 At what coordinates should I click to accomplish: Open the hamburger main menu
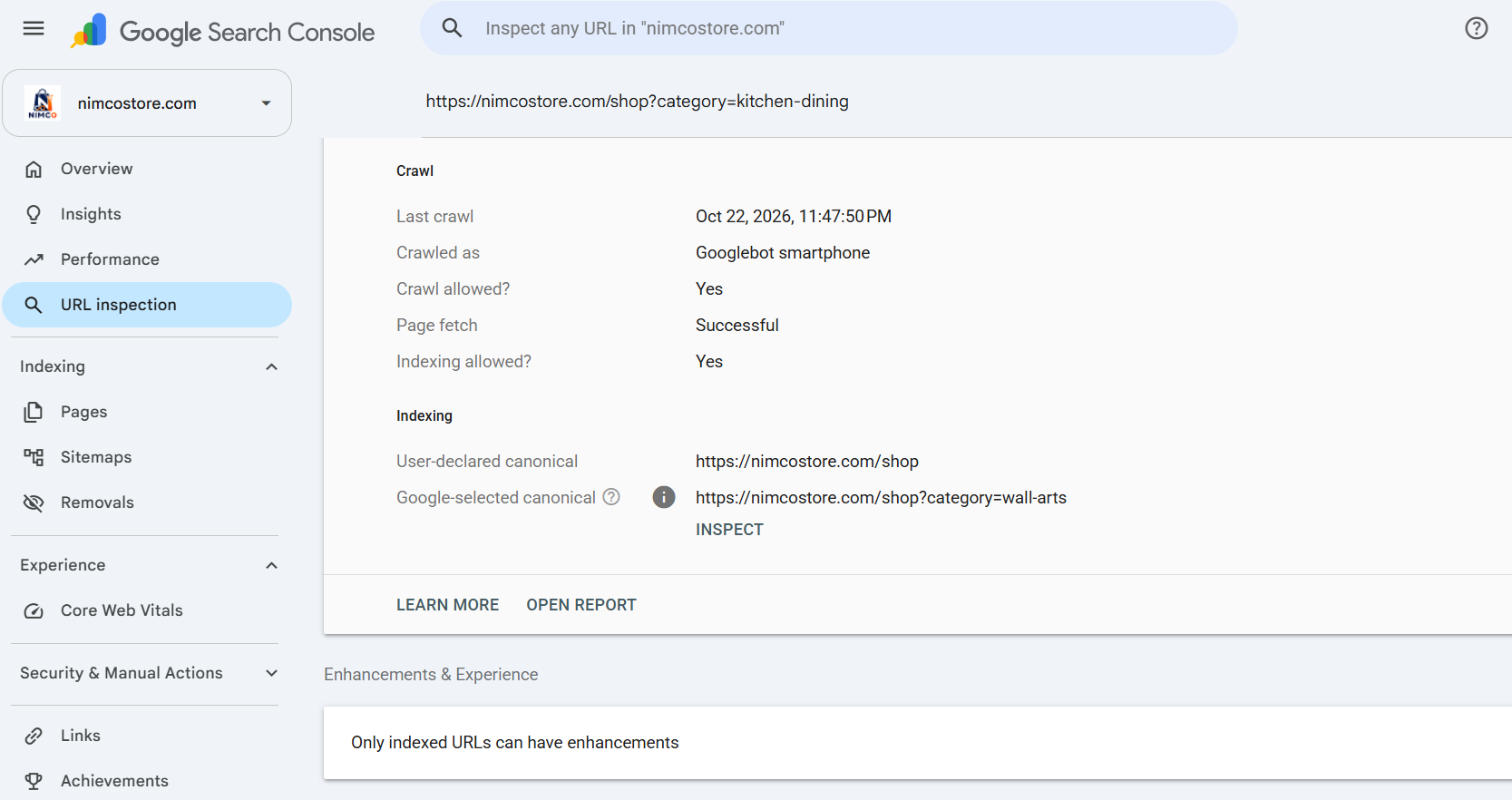click(x=34, y=28)
